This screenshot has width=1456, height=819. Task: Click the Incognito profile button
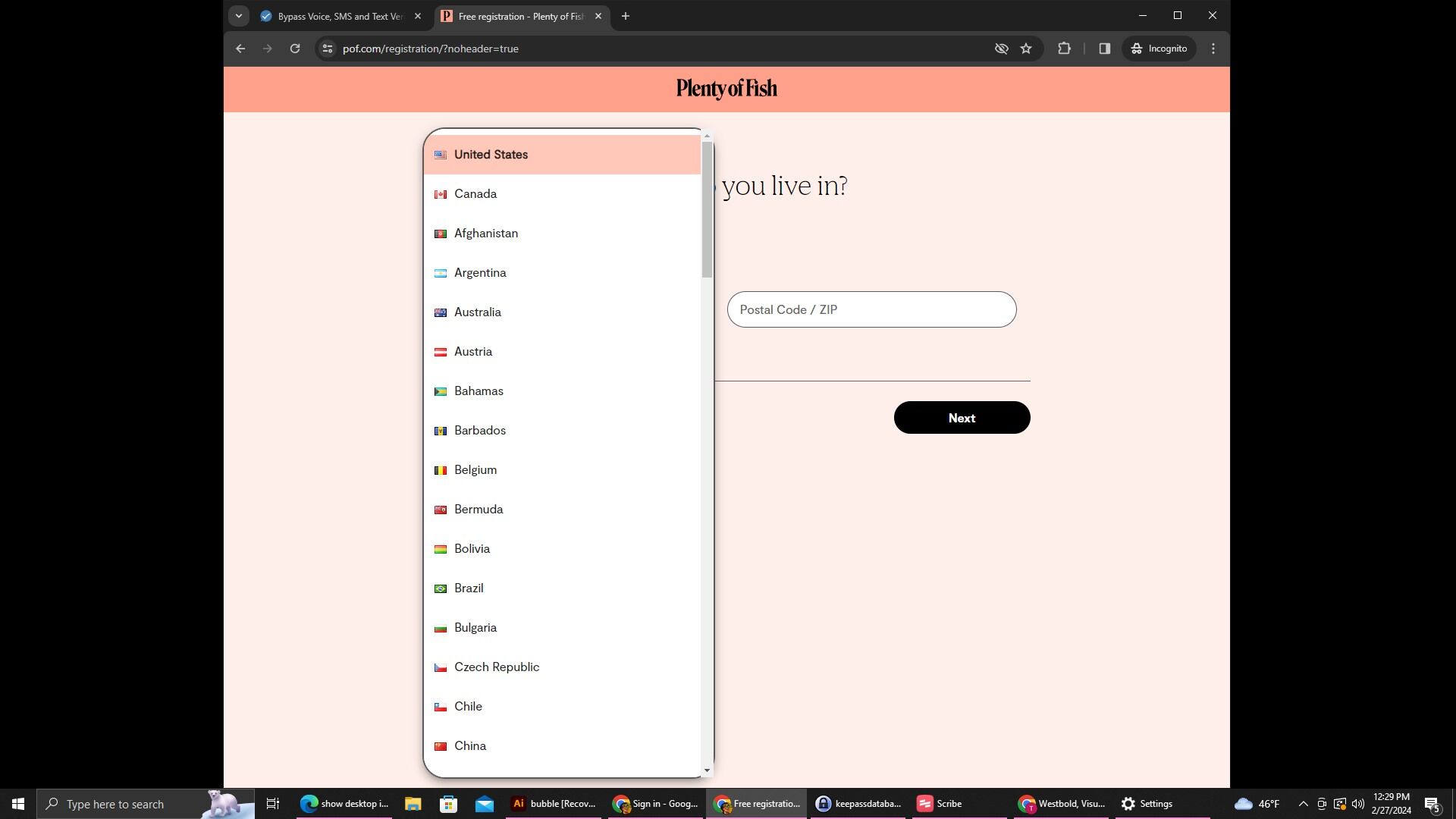pyautogui.click(x=1159, y=49)
